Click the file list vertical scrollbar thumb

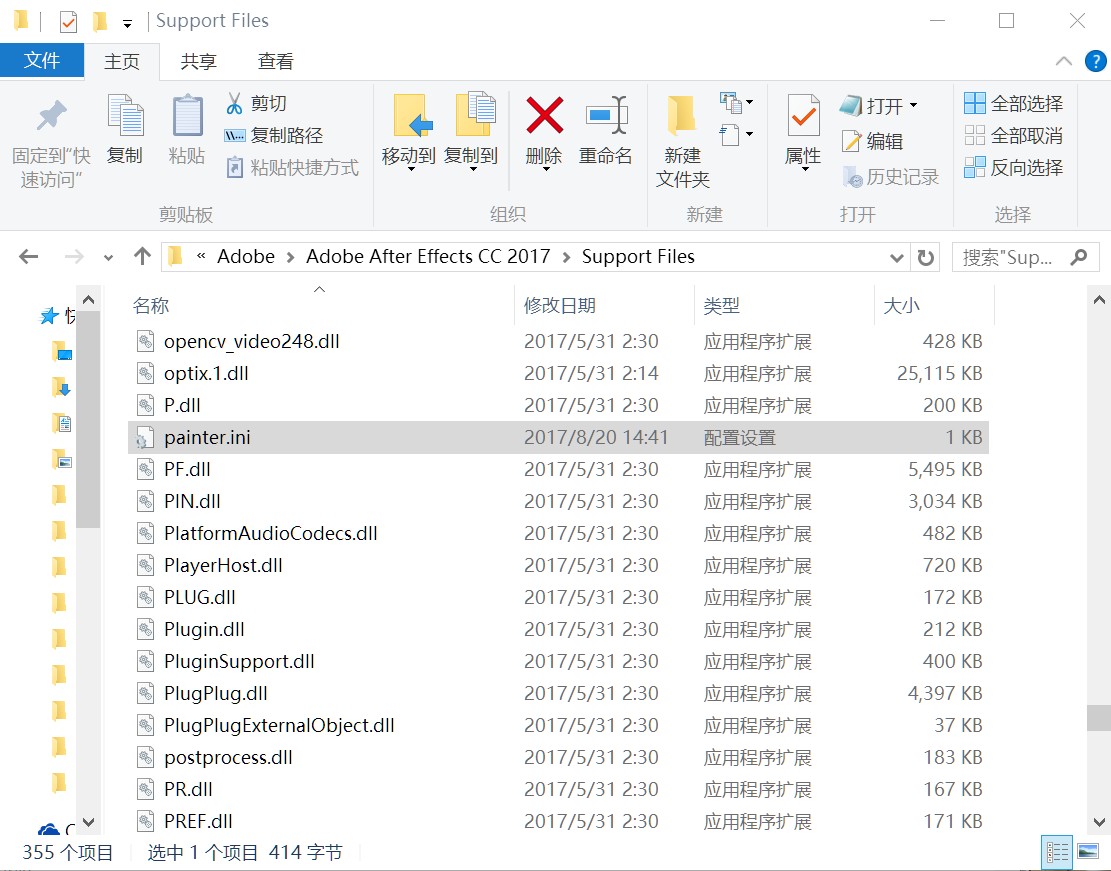pyautogui.click(x=1099, y=718)
